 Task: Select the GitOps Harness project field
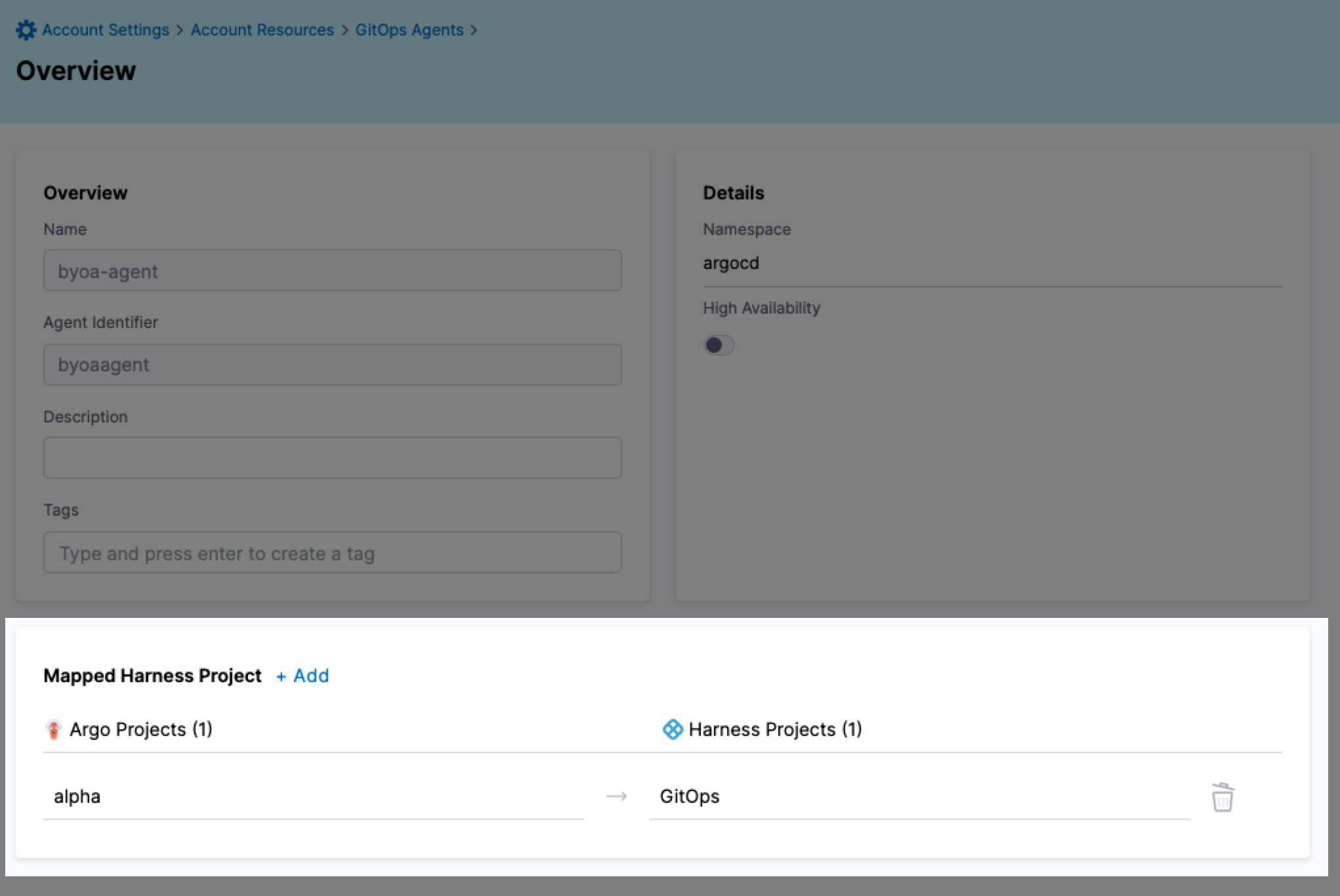(919, 796)
